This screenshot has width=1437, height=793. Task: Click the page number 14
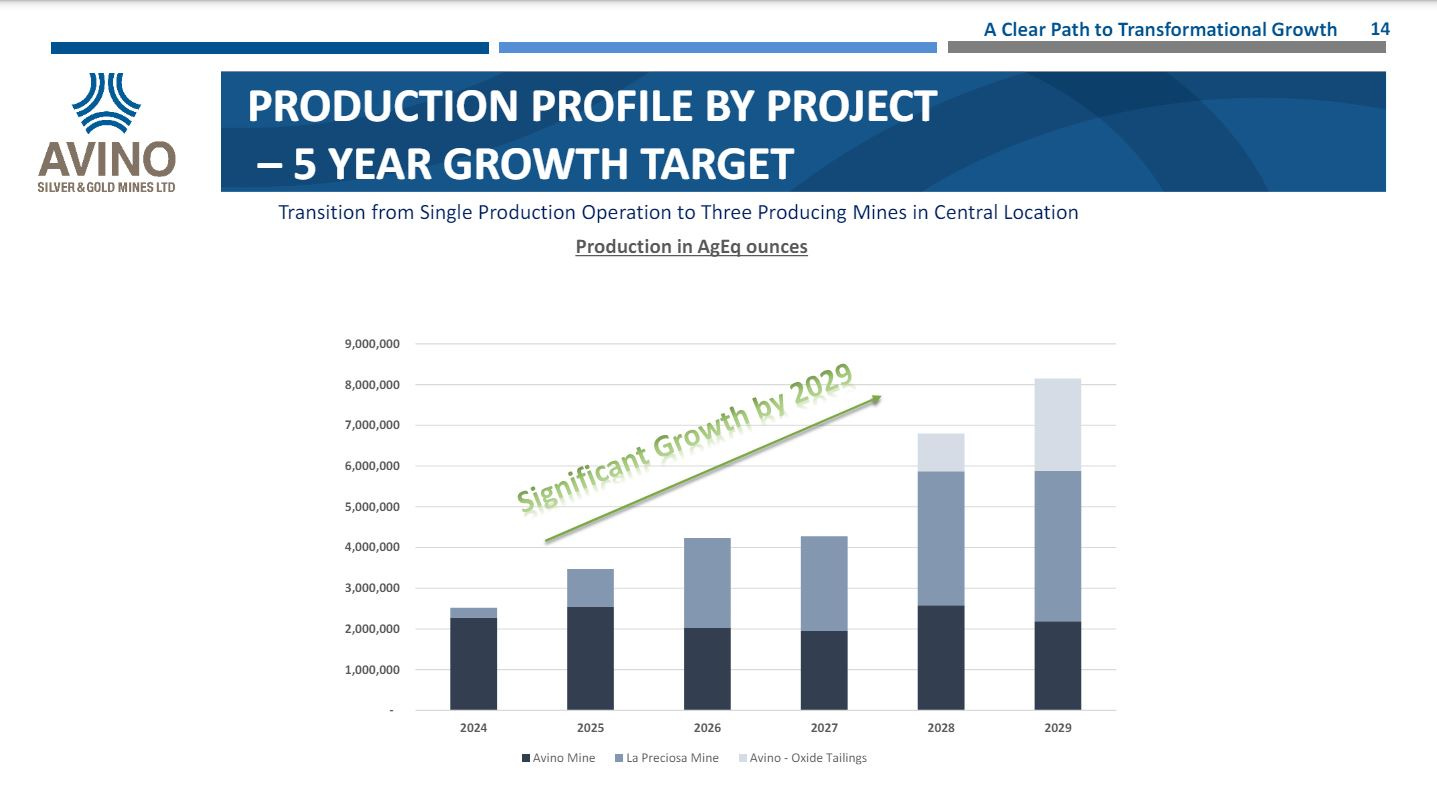coord(1380,29)
